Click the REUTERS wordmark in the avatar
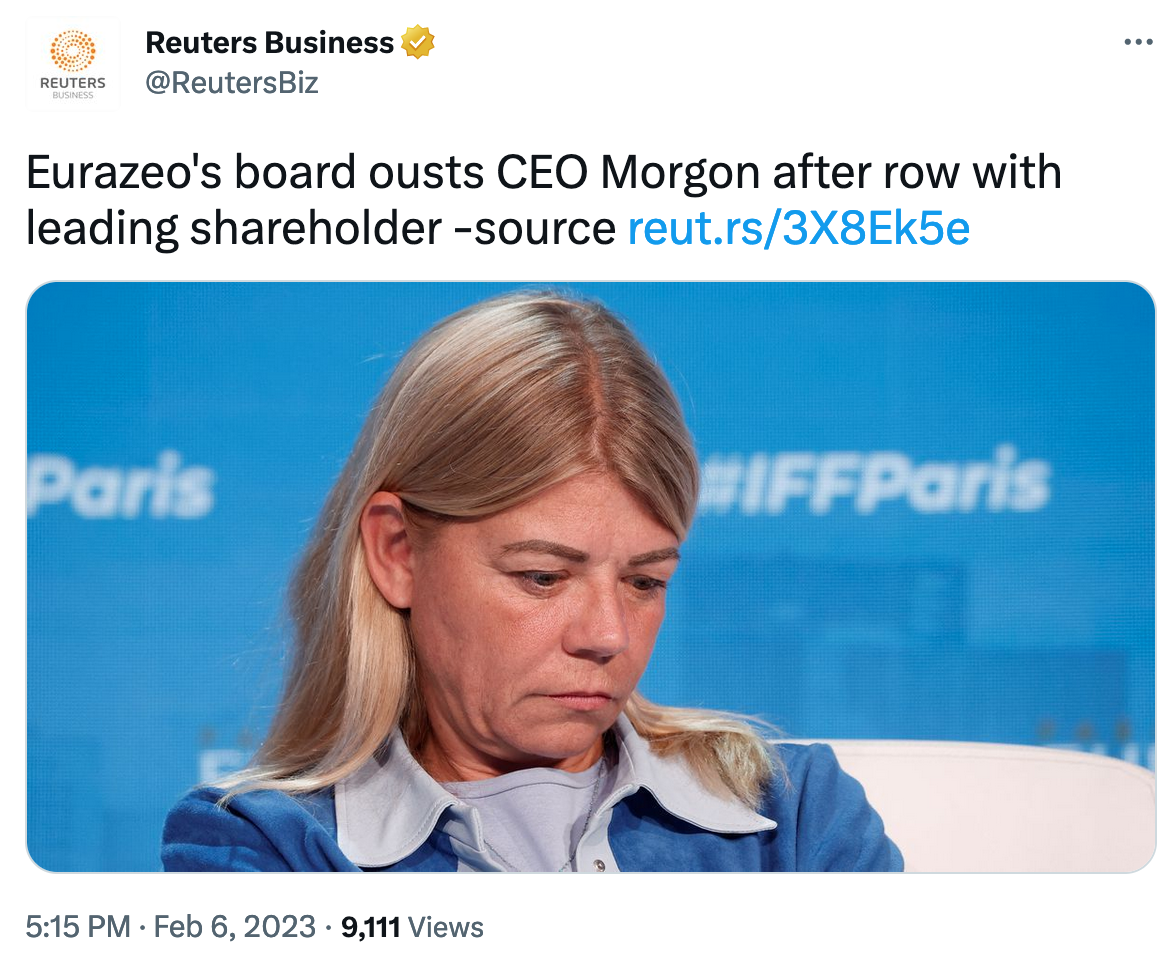The width and height of the screenshot is (1160, 972). click(x=72, y=83)
